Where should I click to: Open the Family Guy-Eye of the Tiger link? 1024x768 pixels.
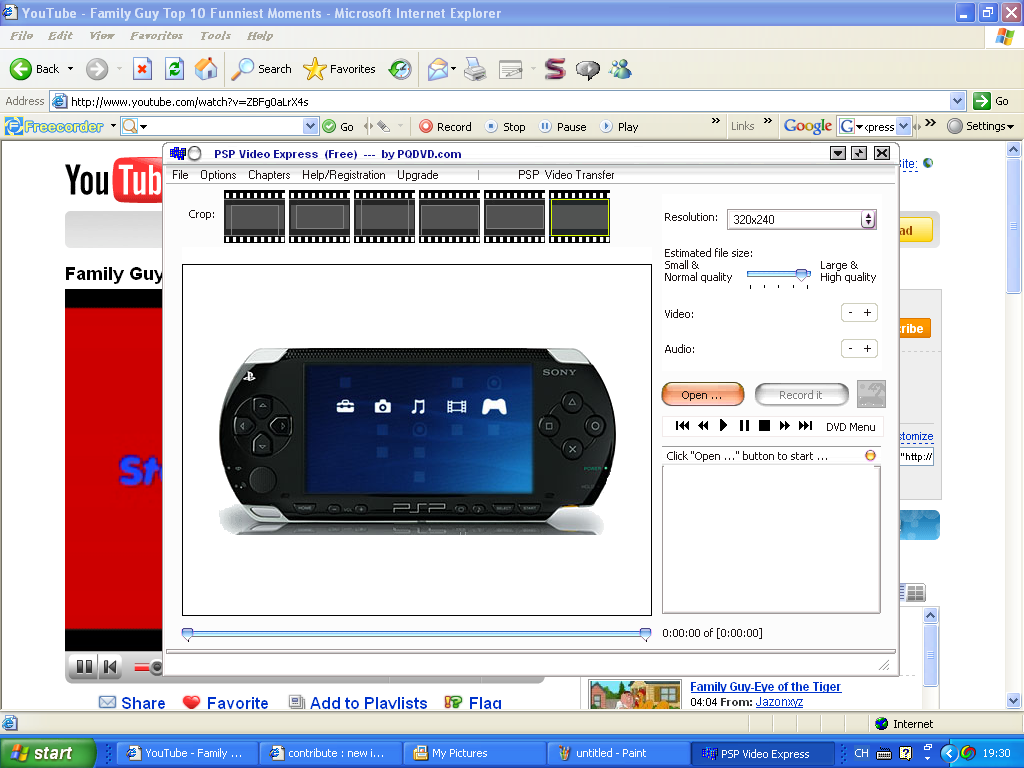click(x=764, y=686)
